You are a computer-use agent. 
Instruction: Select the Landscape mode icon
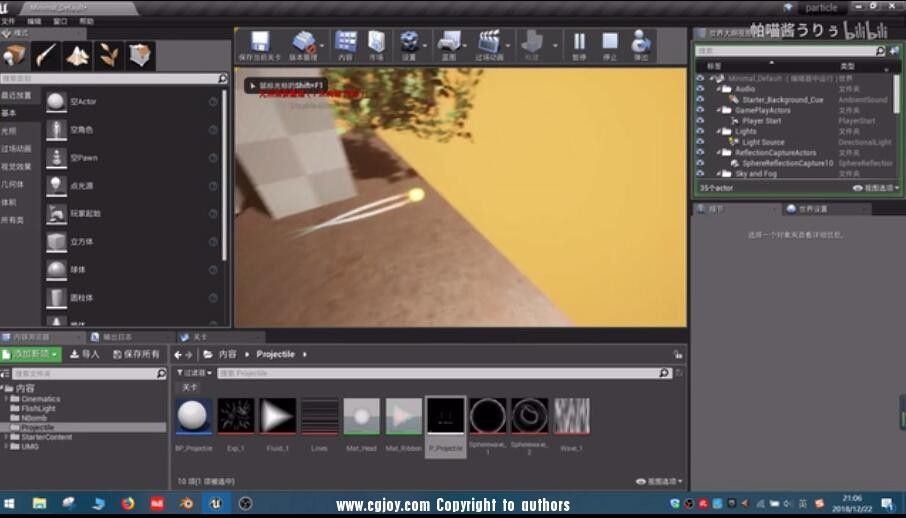tap(77, 56)
